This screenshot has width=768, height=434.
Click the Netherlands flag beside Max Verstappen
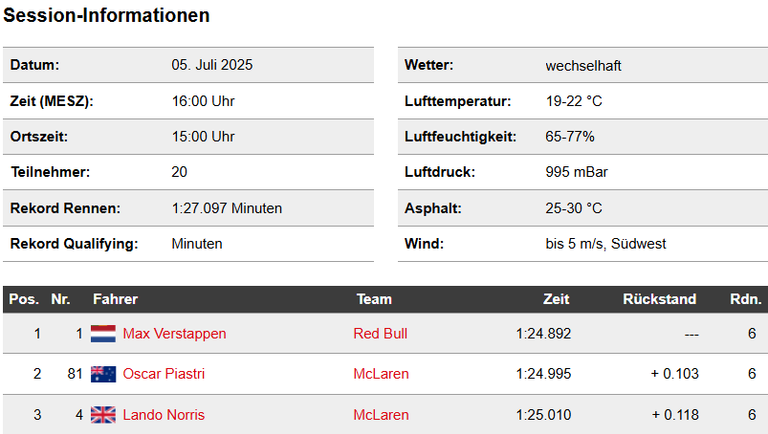click(103, 334)
